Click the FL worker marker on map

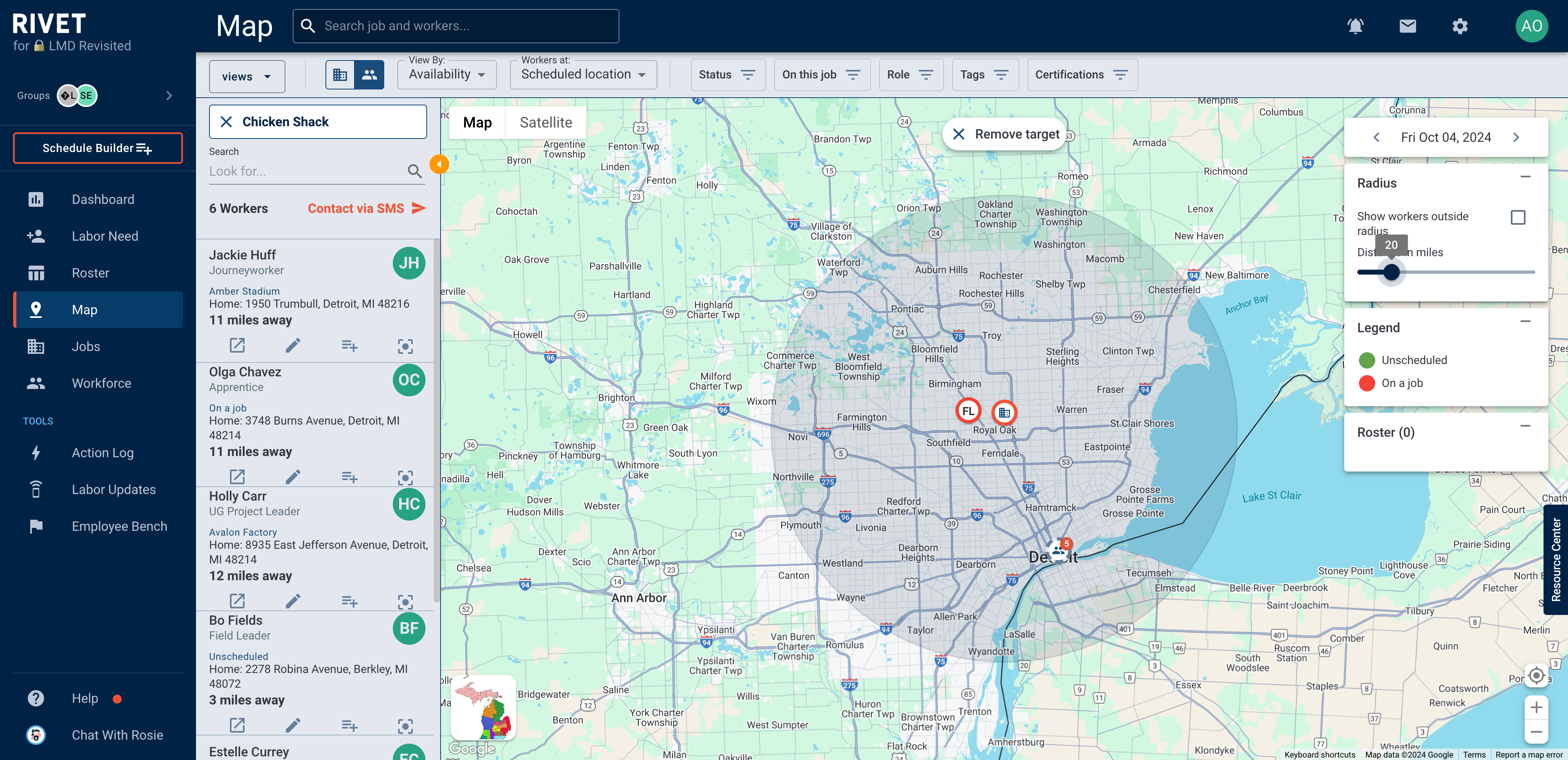[x=968, y=411]
